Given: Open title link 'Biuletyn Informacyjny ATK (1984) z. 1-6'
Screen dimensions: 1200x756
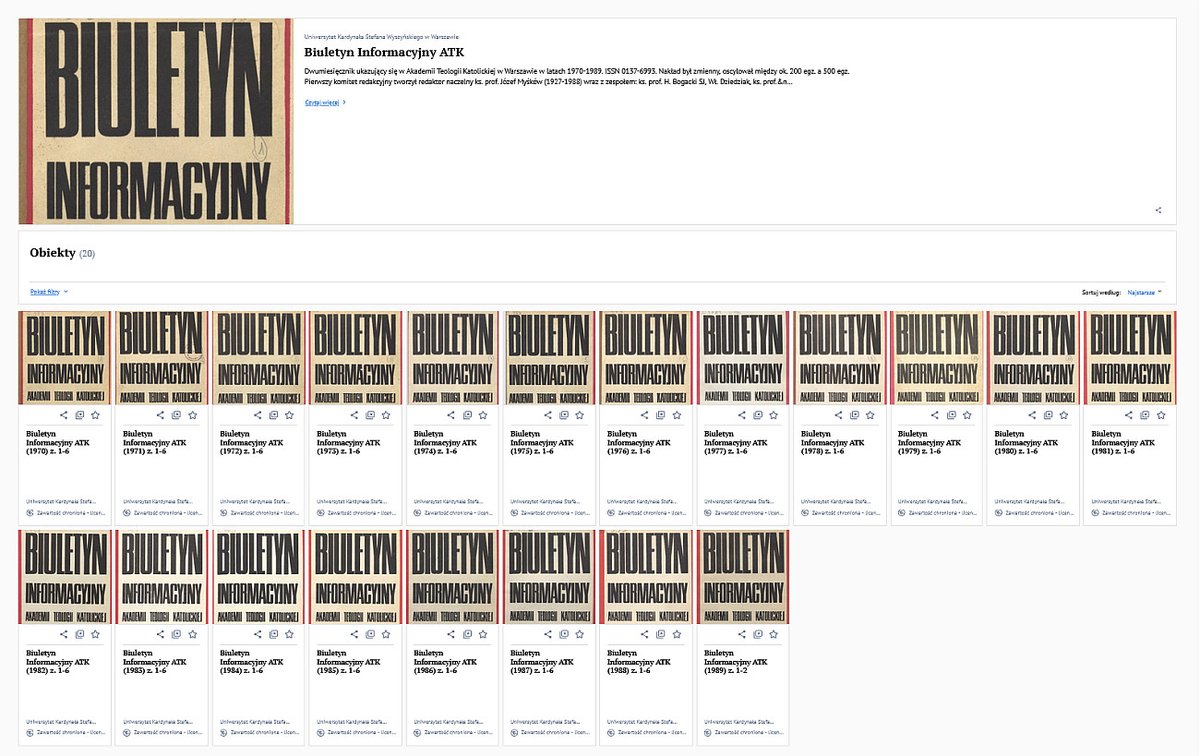Looking at the screenshot, I should pos(251,662).
